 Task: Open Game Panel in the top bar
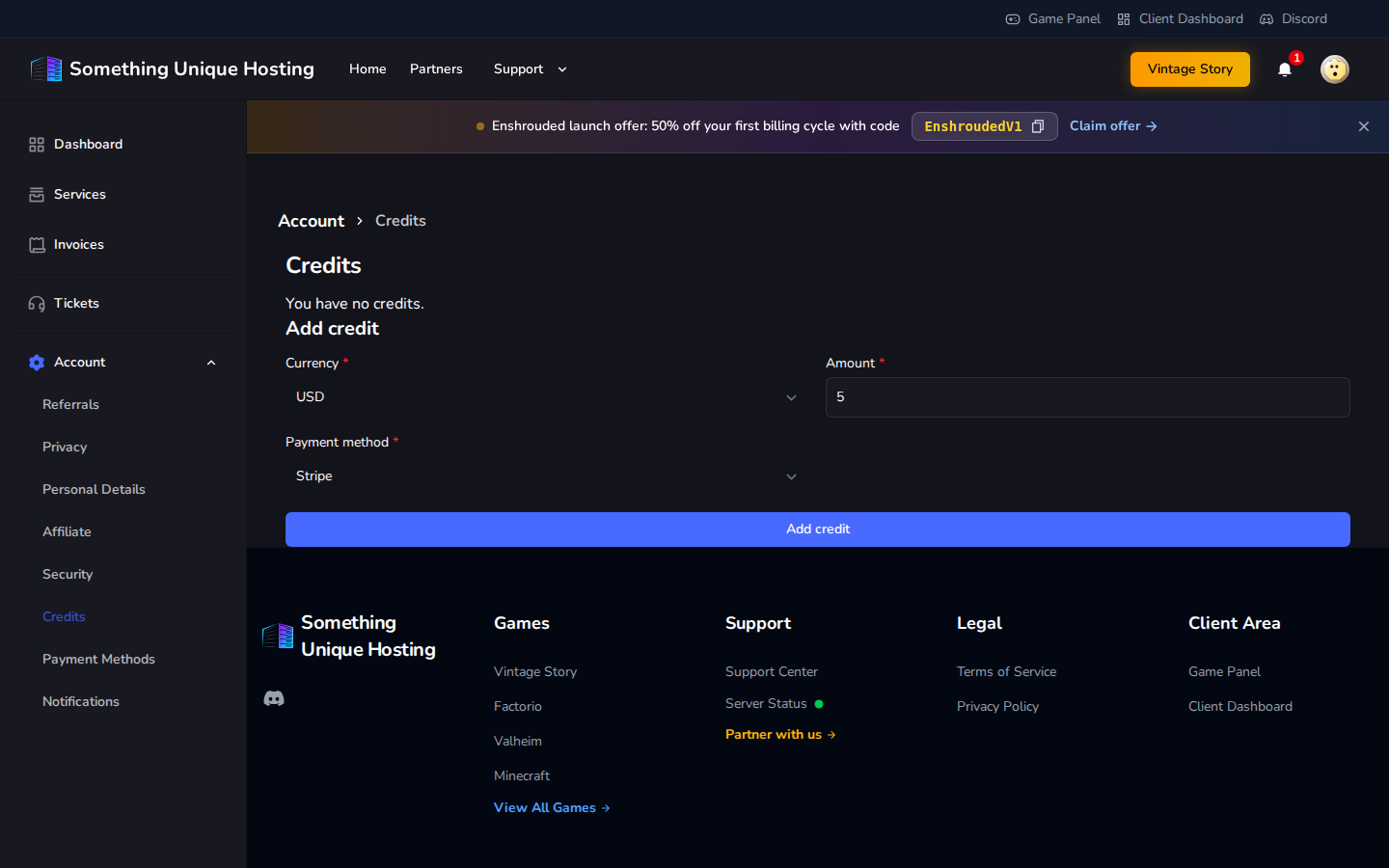[x=1053, y=19]
